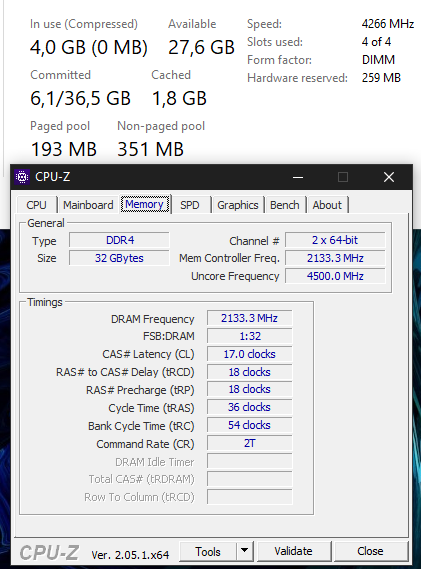Viewport: 421px width, 569px height.
Task: Open the About tab
Action: click(327, 205)
